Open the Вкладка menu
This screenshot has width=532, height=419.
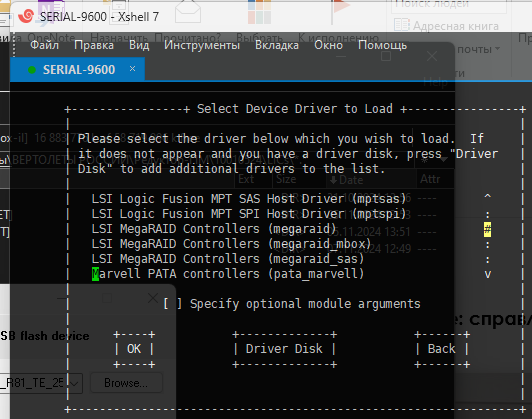click(x=277, y=45)
